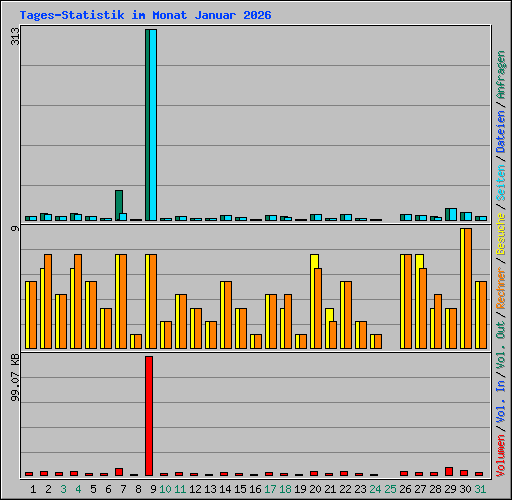The height and width of the screenshot is (500, 512).
Task: Select day label '19' on the x-axis
Action: click(x=300, y=489)
